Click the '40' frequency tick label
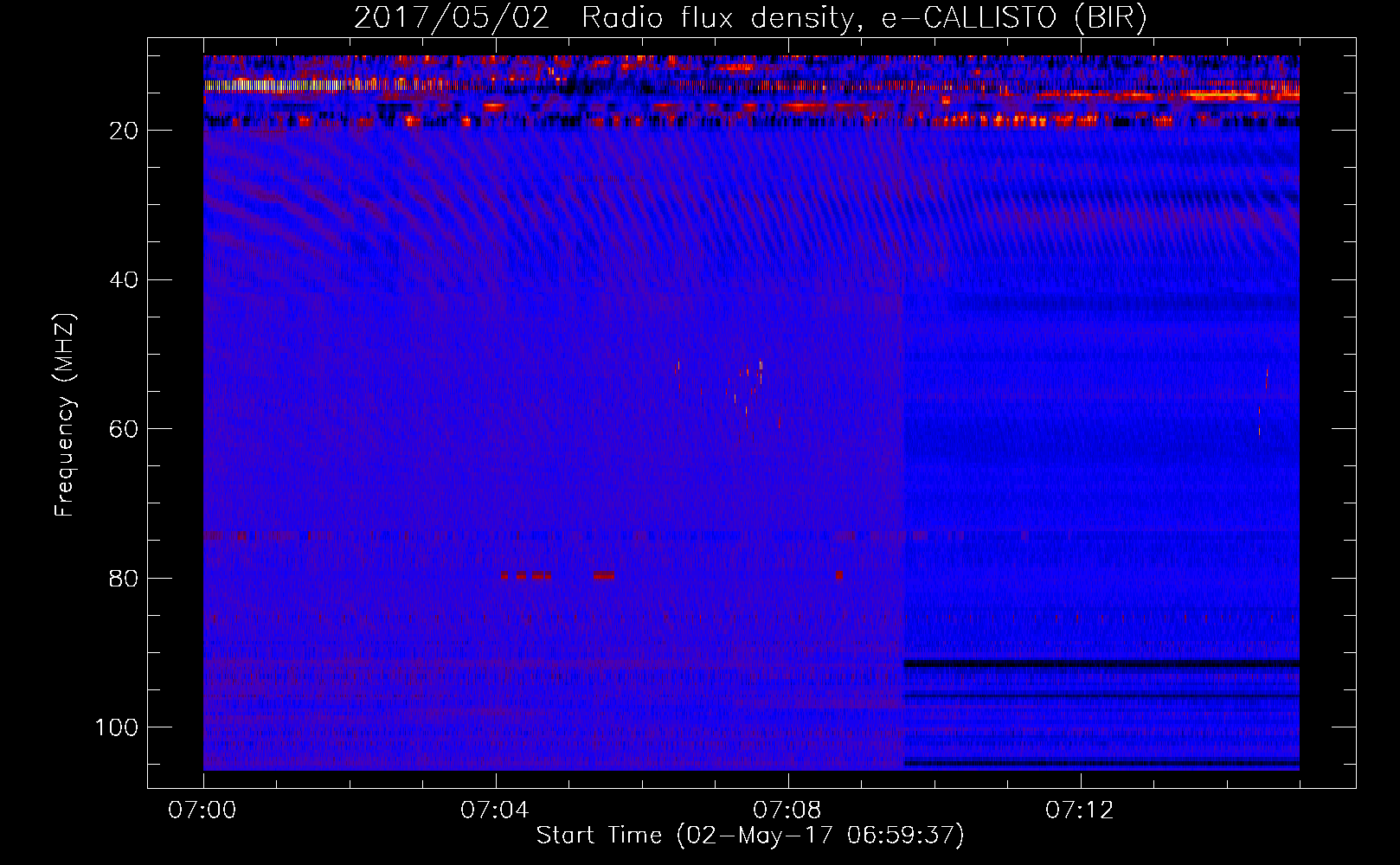 (x=124, y=280)
